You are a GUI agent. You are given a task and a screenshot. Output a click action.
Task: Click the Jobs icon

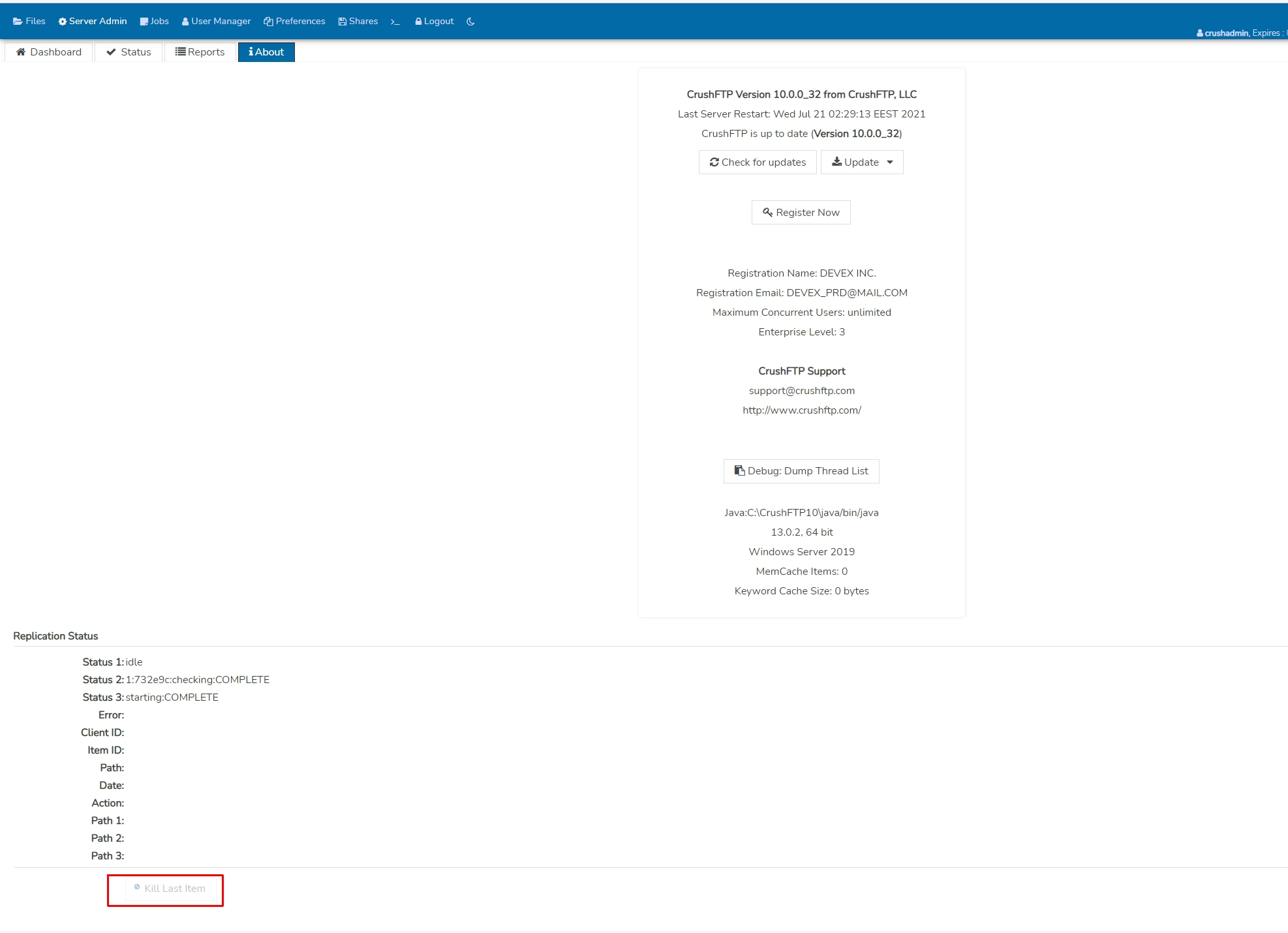tap(144, 22)
